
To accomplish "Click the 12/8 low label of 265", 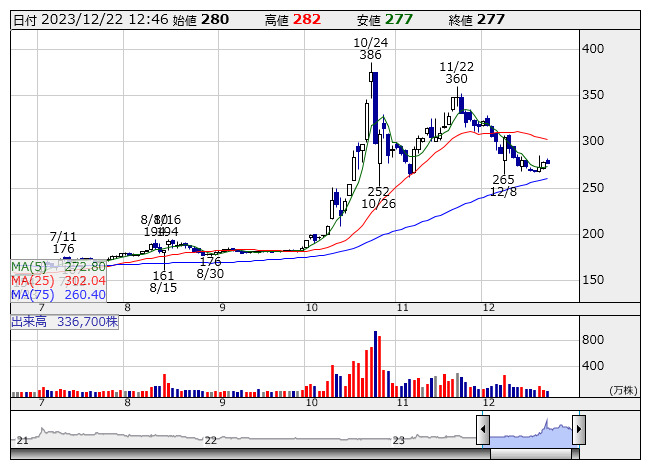I will (503, 185).
